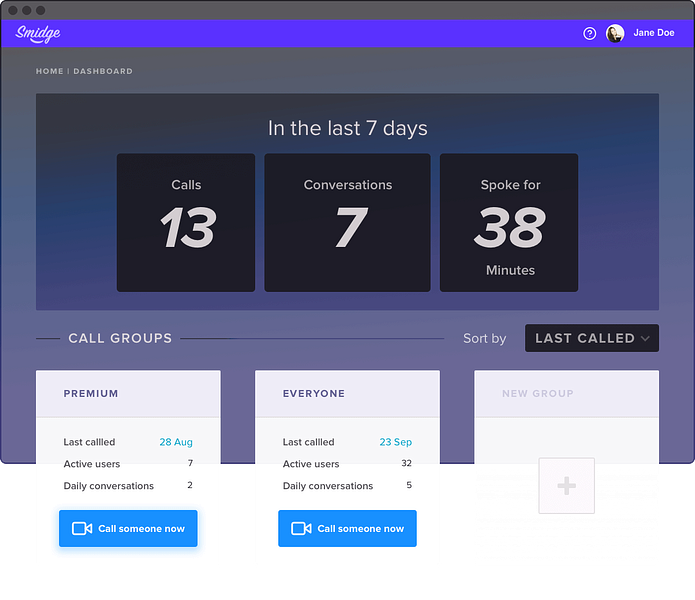Click the 'In the last 7 days' heading

(x=348, y=128)
